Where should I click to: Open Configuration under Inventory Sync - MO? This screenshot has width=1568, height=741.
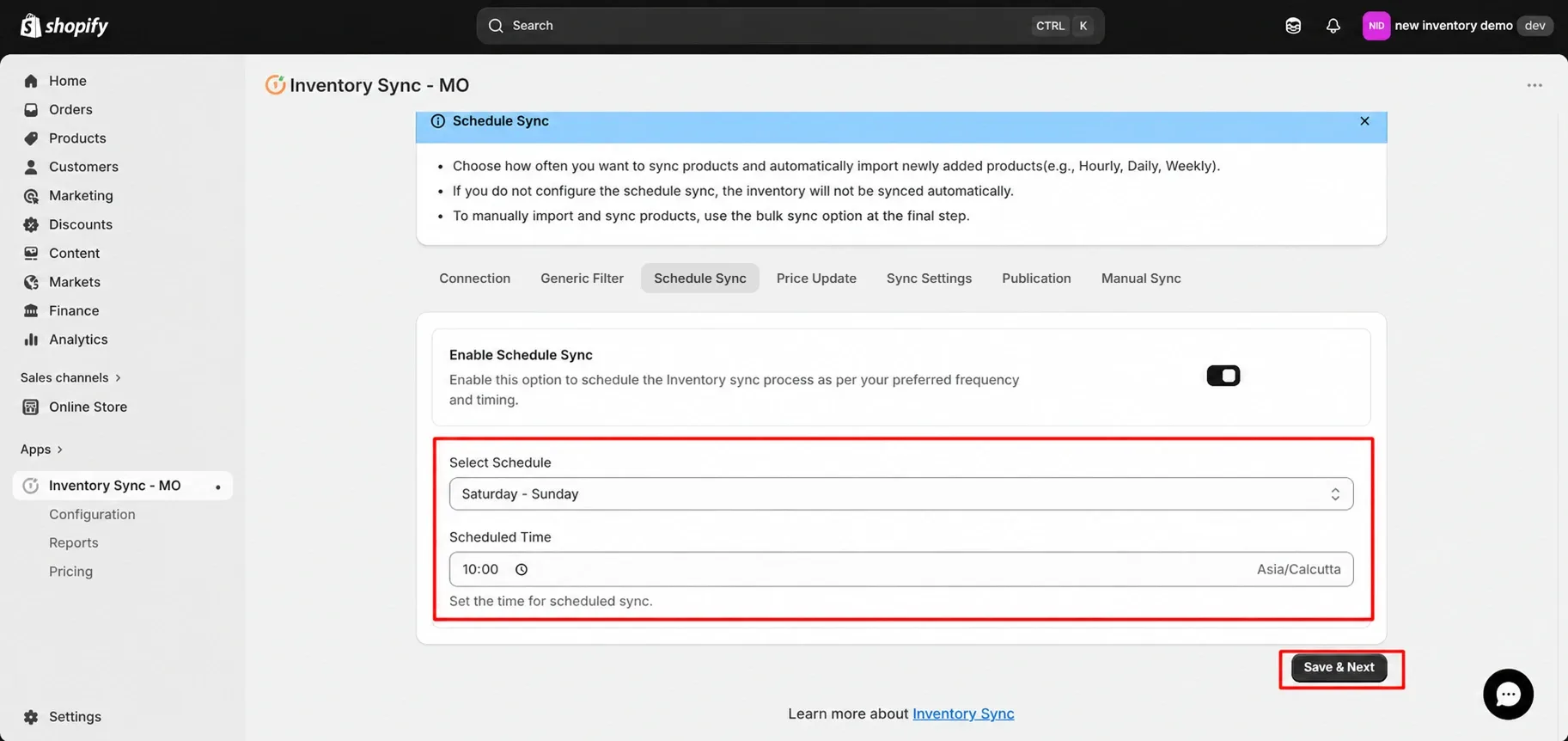[92, 514]
